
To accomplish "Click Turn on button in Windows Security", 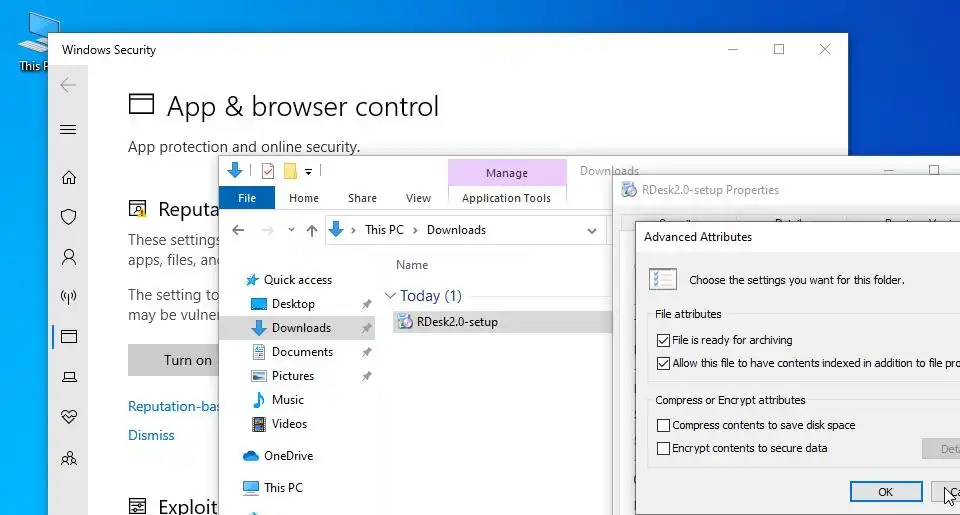I will pos(173,360).
